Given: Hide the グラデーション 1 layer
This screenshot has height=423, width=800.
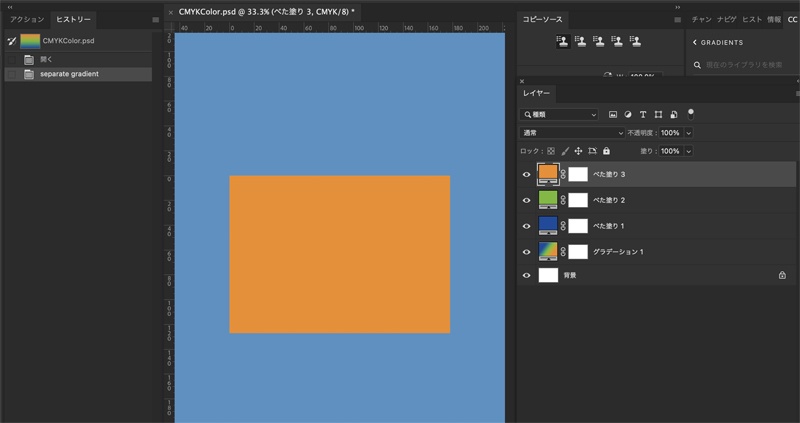Looking at the screenshot, I should coord(527,252).
